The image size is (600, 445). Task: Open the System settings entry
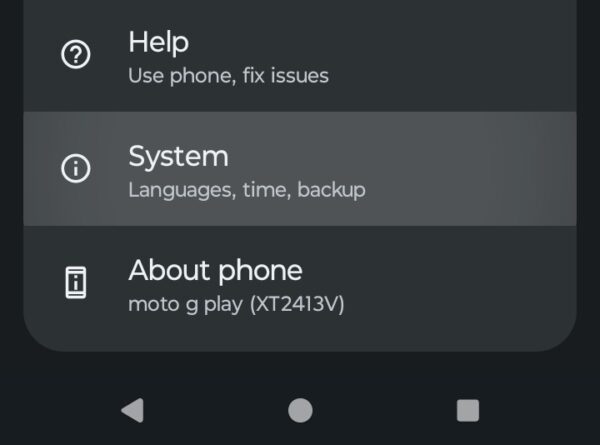(x=300, y=169)
